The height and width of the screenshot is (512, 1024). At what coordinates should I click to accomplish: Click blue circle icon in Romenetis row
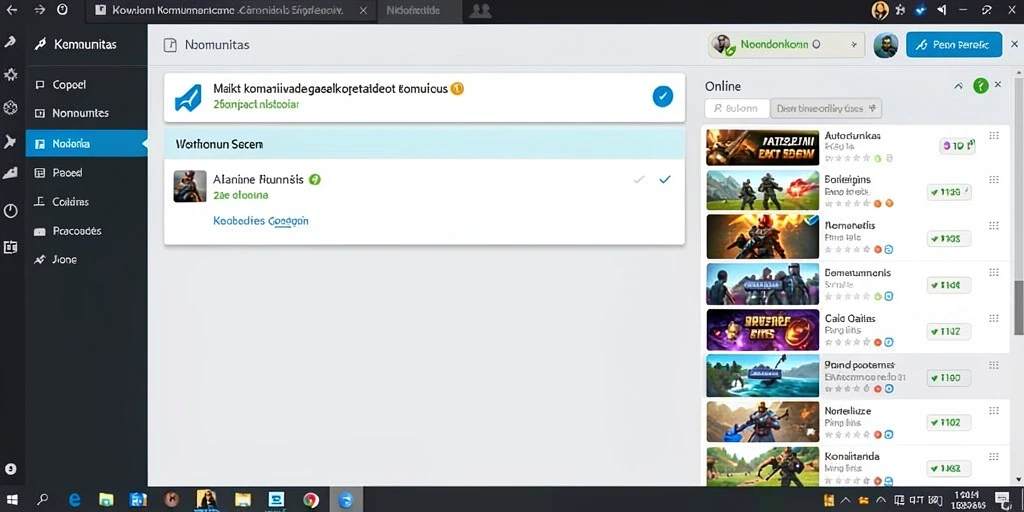coord(889,249)
